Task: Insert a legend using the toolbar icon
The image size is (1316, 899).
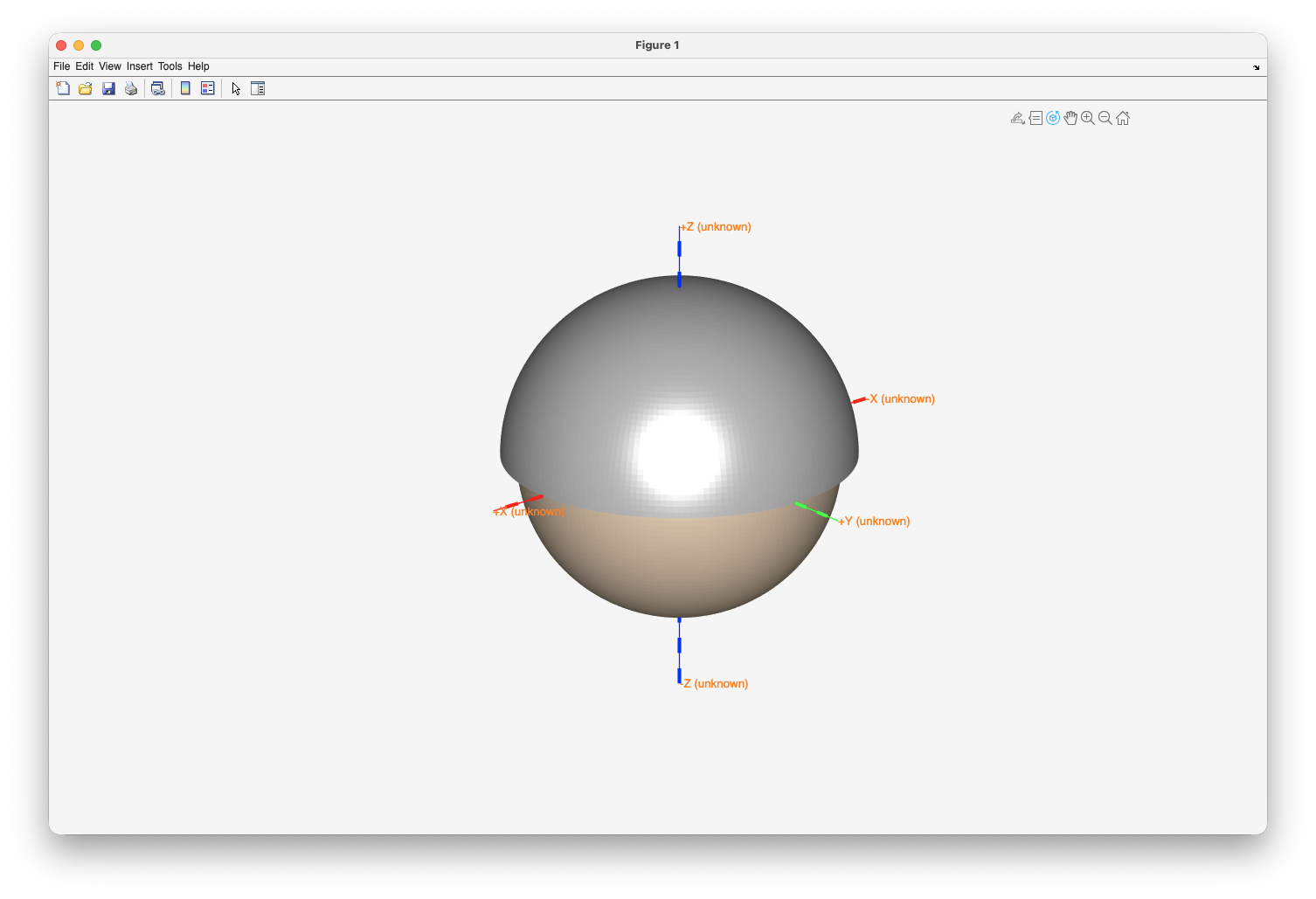Action: (208, 88)
